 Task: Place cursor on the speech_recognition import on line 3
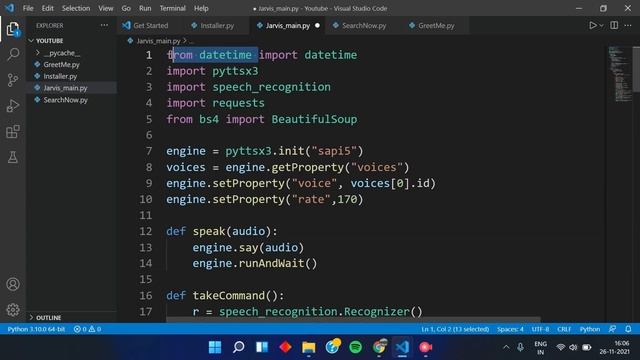pos(271,87)
